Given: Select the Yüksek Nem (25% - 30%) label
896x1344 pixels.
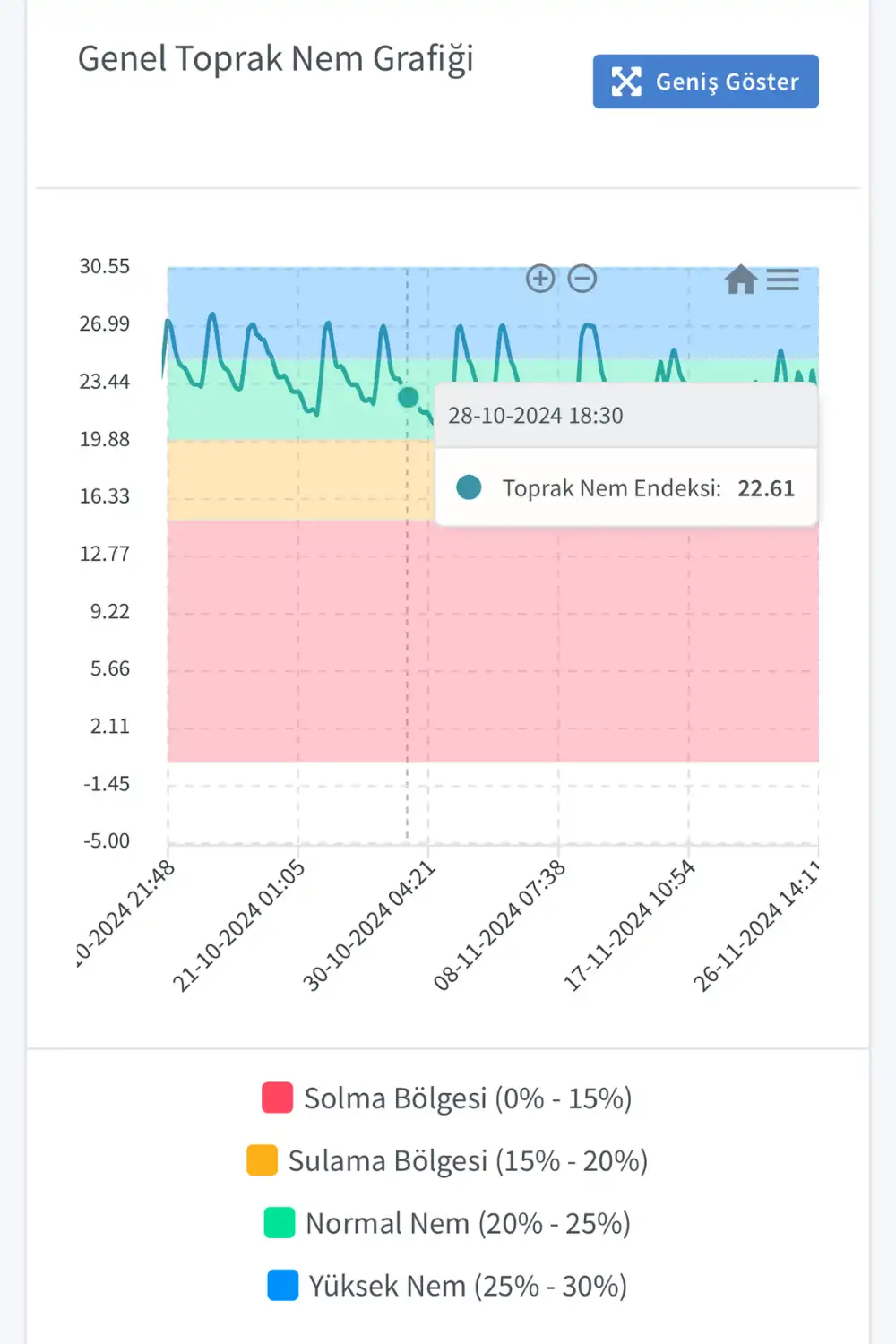Looking at the screenshot, I should (468, 1286).
